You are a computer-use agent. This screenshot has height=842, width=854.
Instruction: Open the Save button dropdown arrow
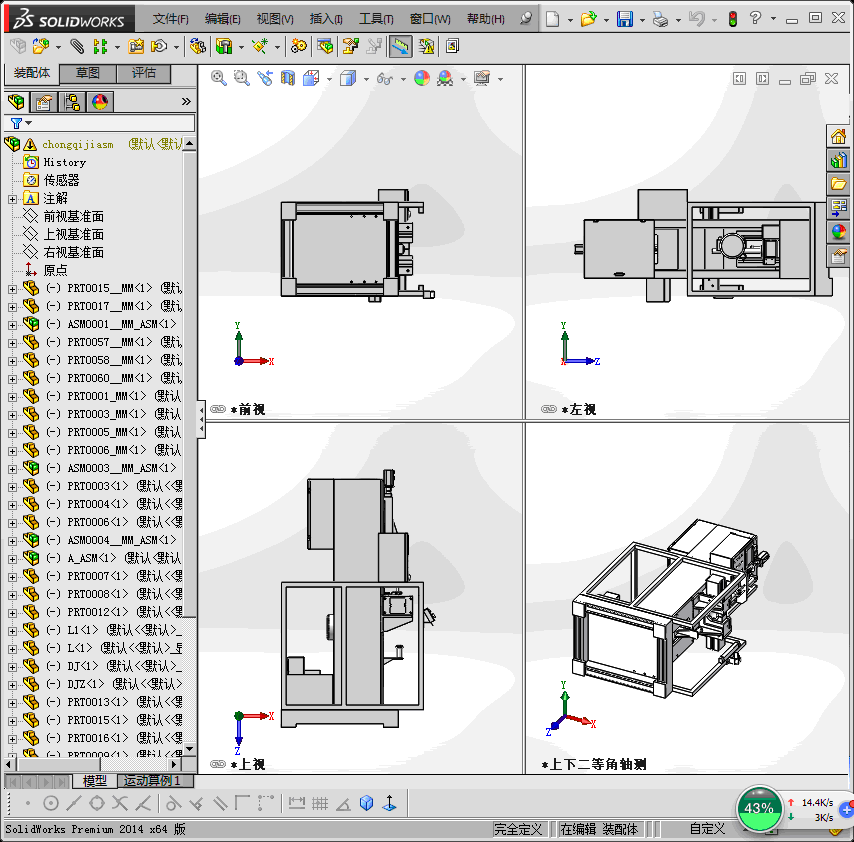641,19
